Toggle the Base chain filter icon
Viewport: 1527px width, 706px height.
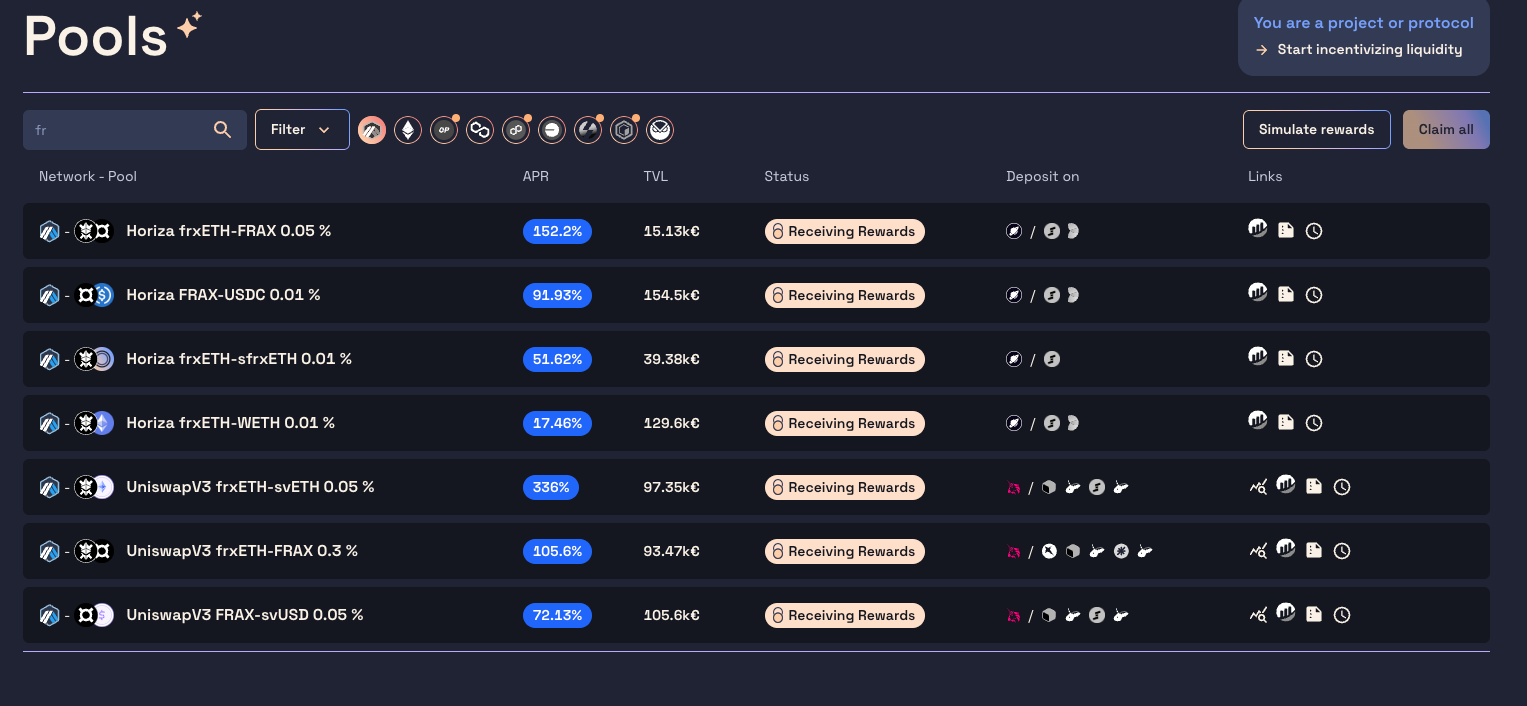tap(552, 130)
